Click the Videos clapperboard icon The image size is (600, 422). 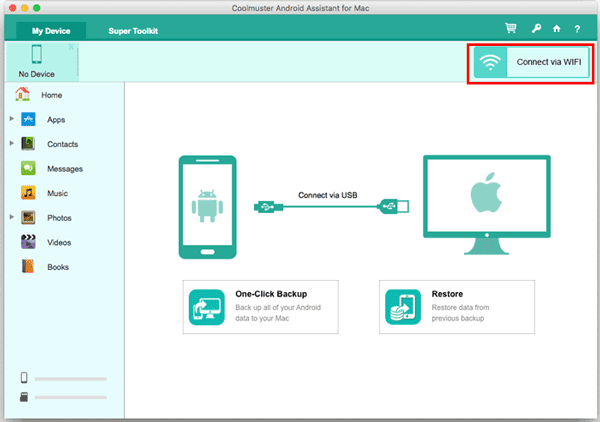[28, 242]
